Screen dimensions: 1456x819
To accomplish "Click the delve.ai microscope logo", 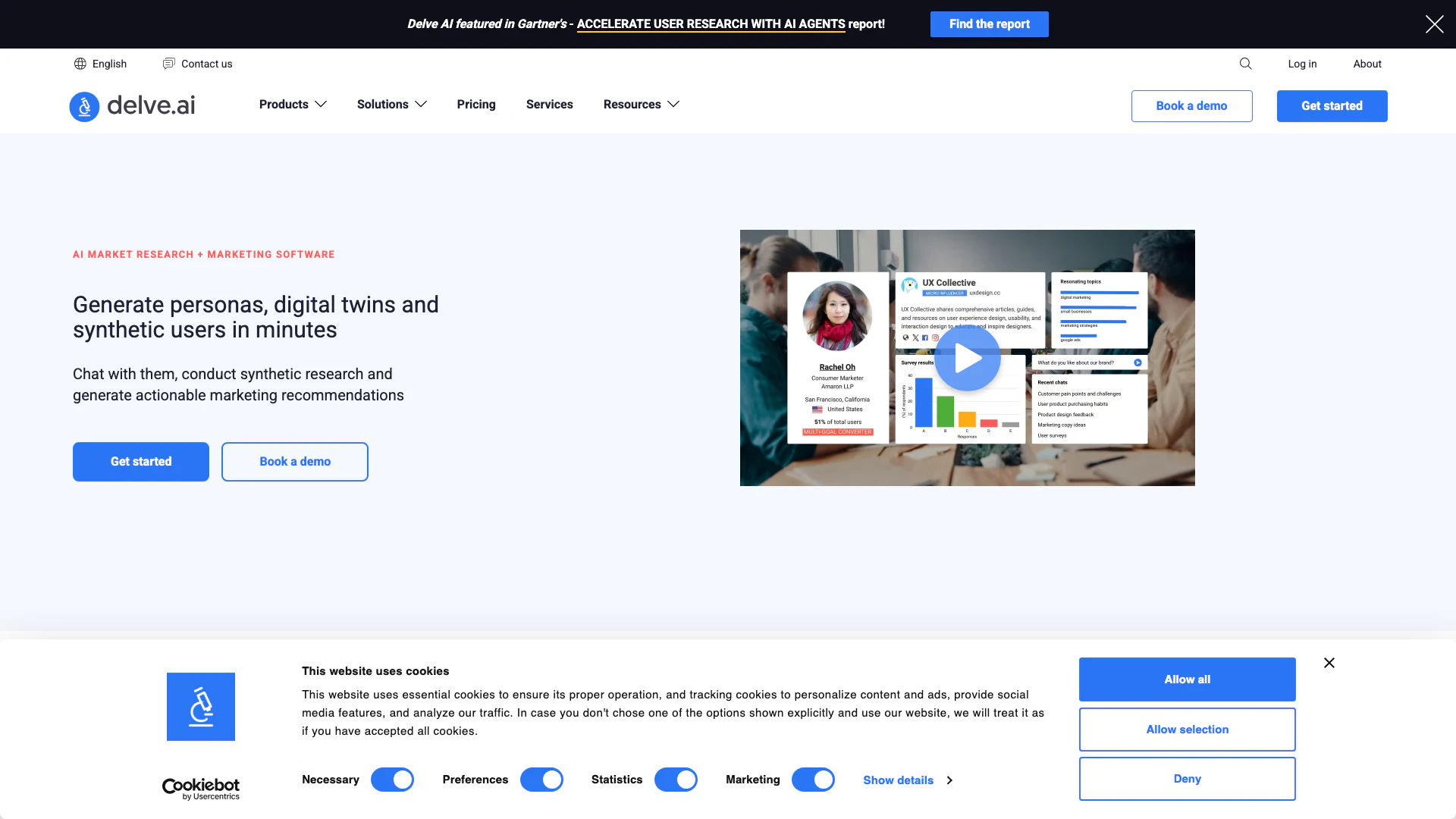I will point(84,106).
